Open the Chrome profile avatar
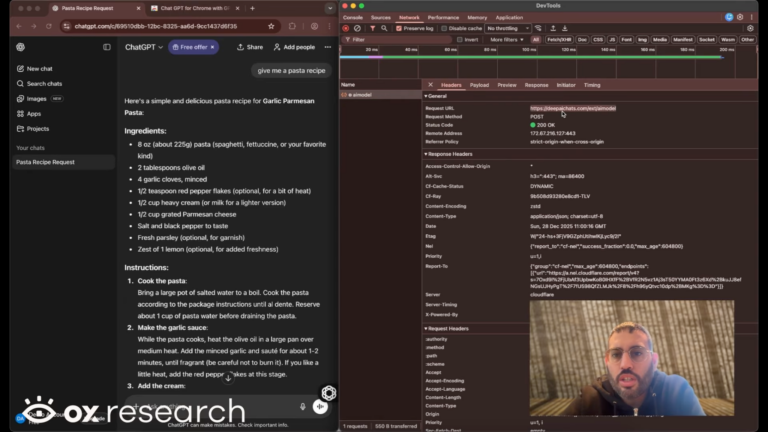 point(314,26)
